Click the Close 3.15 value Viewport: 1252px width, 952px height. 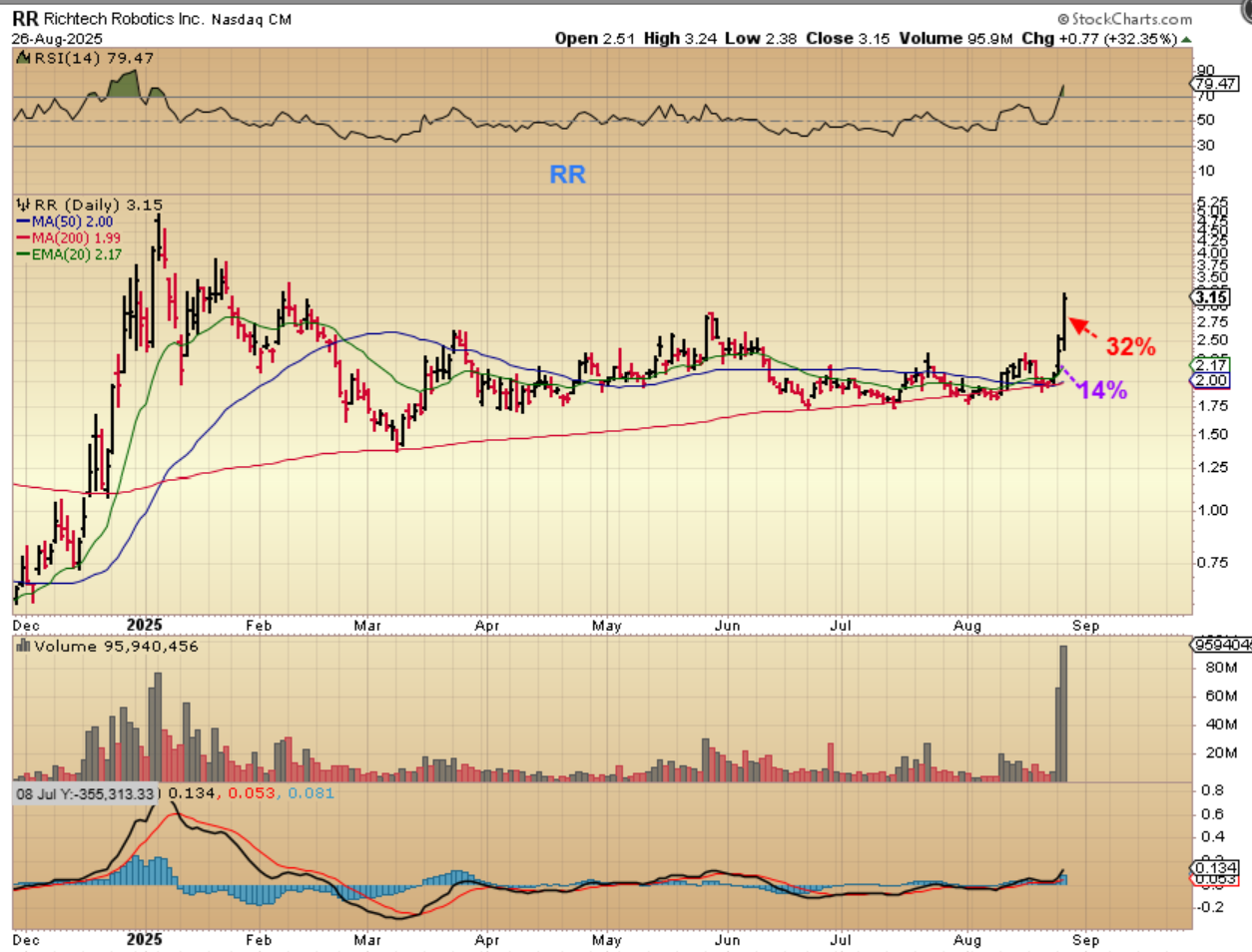coord(848,38)
